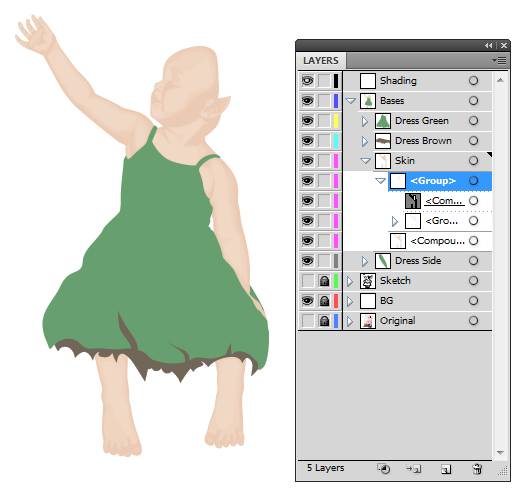Collapse the Bases layer

(350, 101)
